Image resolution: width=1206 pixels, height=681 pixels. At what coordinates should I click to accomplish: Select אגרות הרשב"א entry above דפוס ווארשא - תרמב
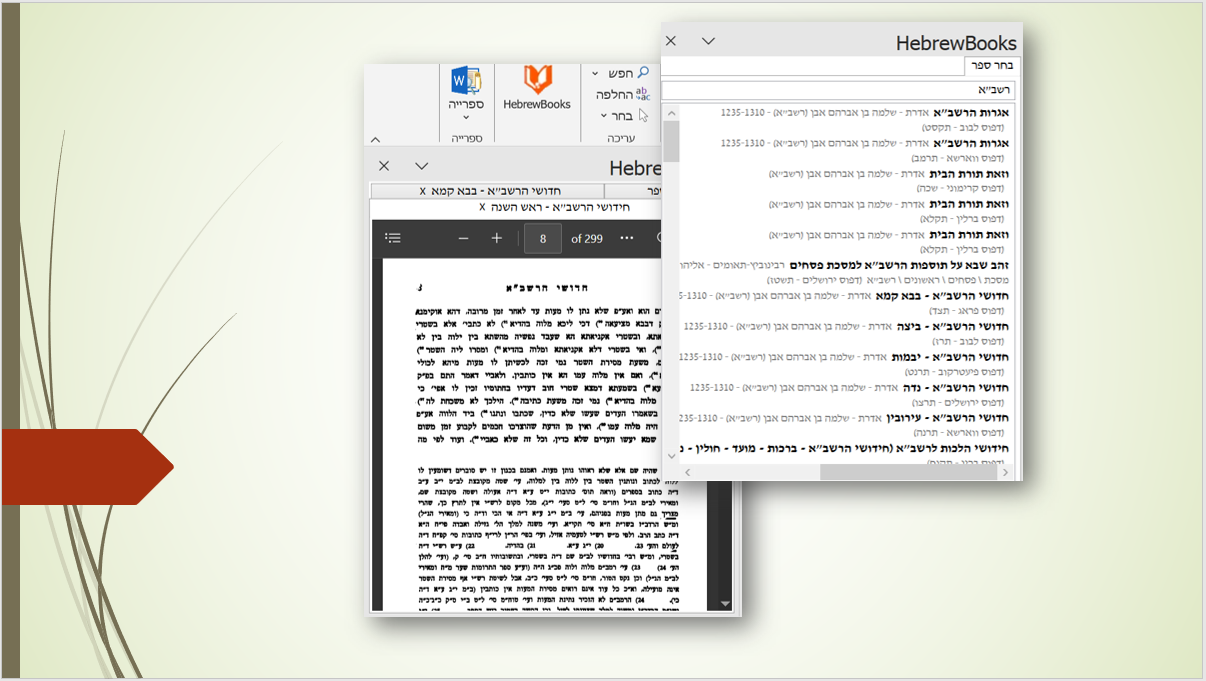pyautogui.click(x=971, y=143)
